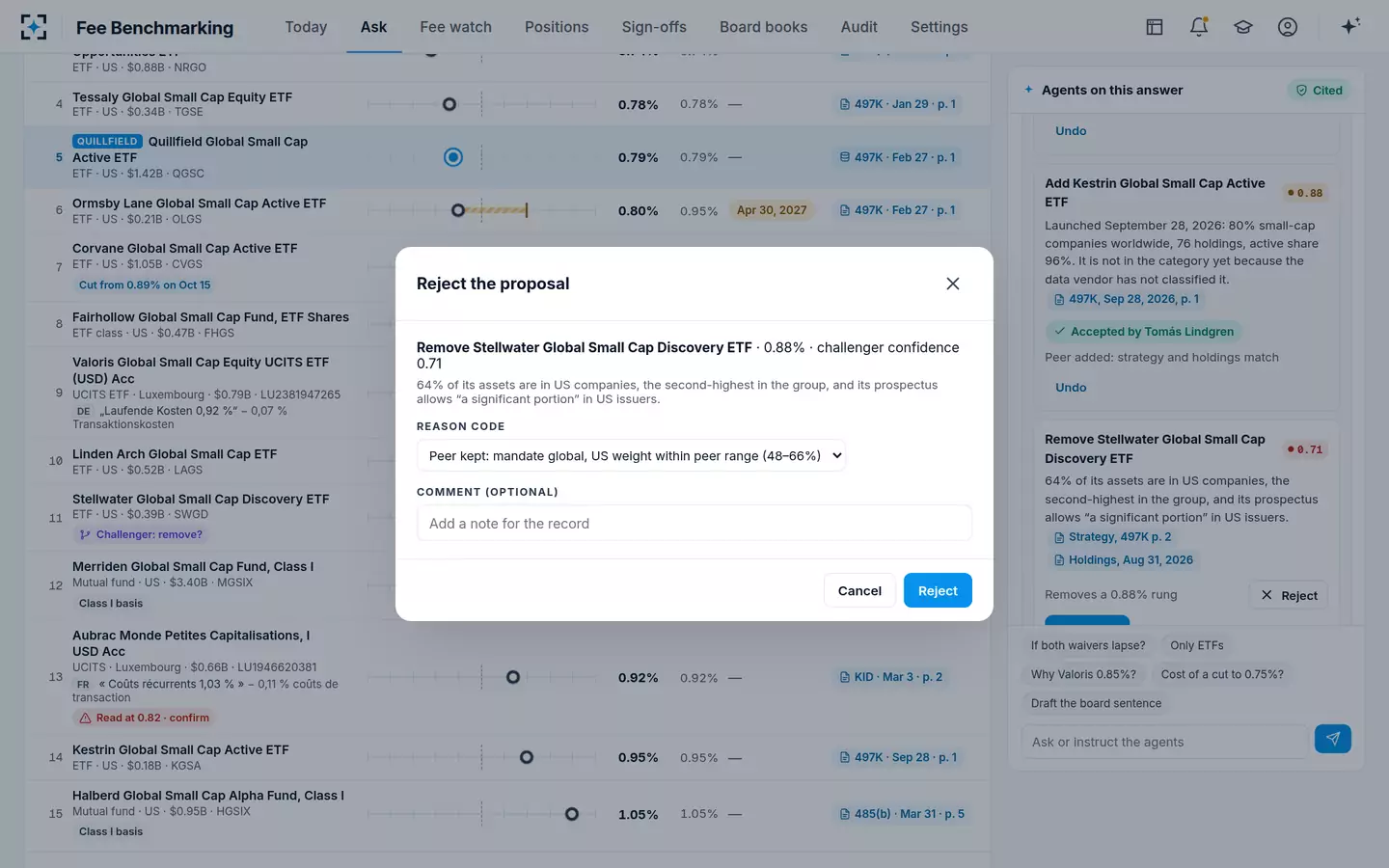The width and height of the screenshot is (1389, 868).
Task: Switch to the Fee watch tab
Action: pyautogui.click(x=455, y=27)
